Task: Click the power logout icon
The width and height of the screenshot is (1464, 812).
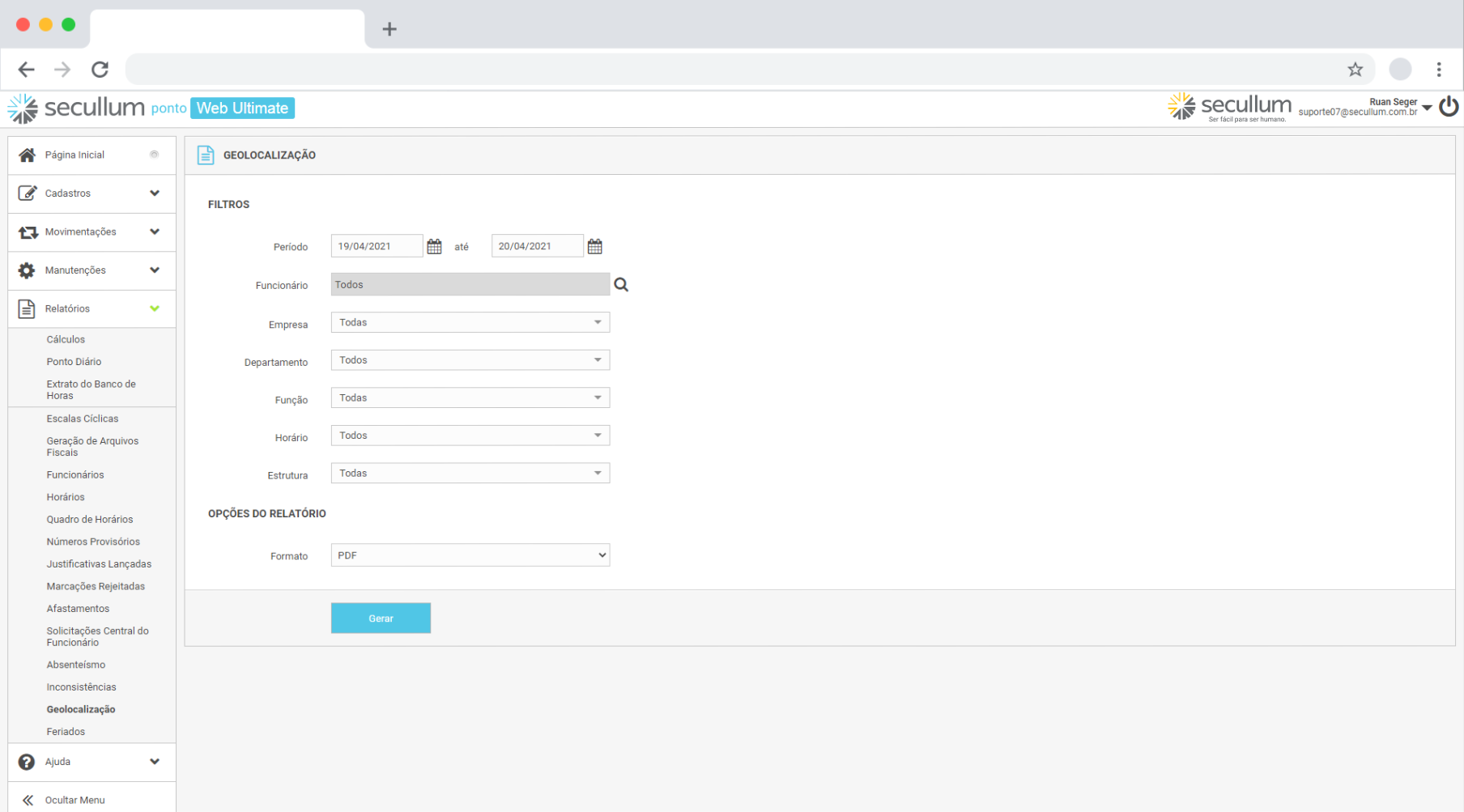Action: coord(1449,107)
